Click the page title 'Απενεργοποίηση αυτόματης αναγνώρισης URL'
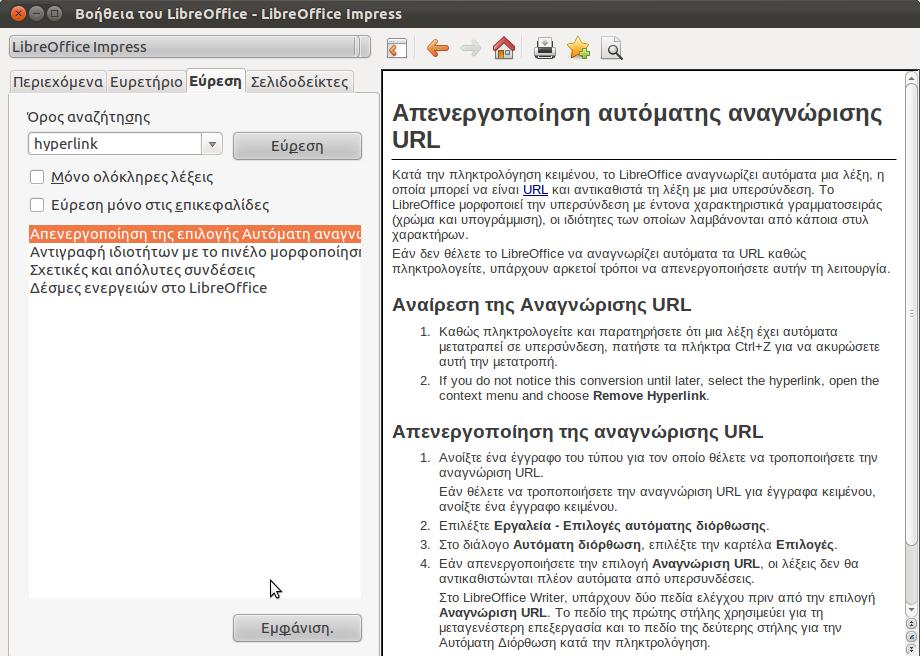The width and height of the screenshot is (920, 656). click(637, 126)
